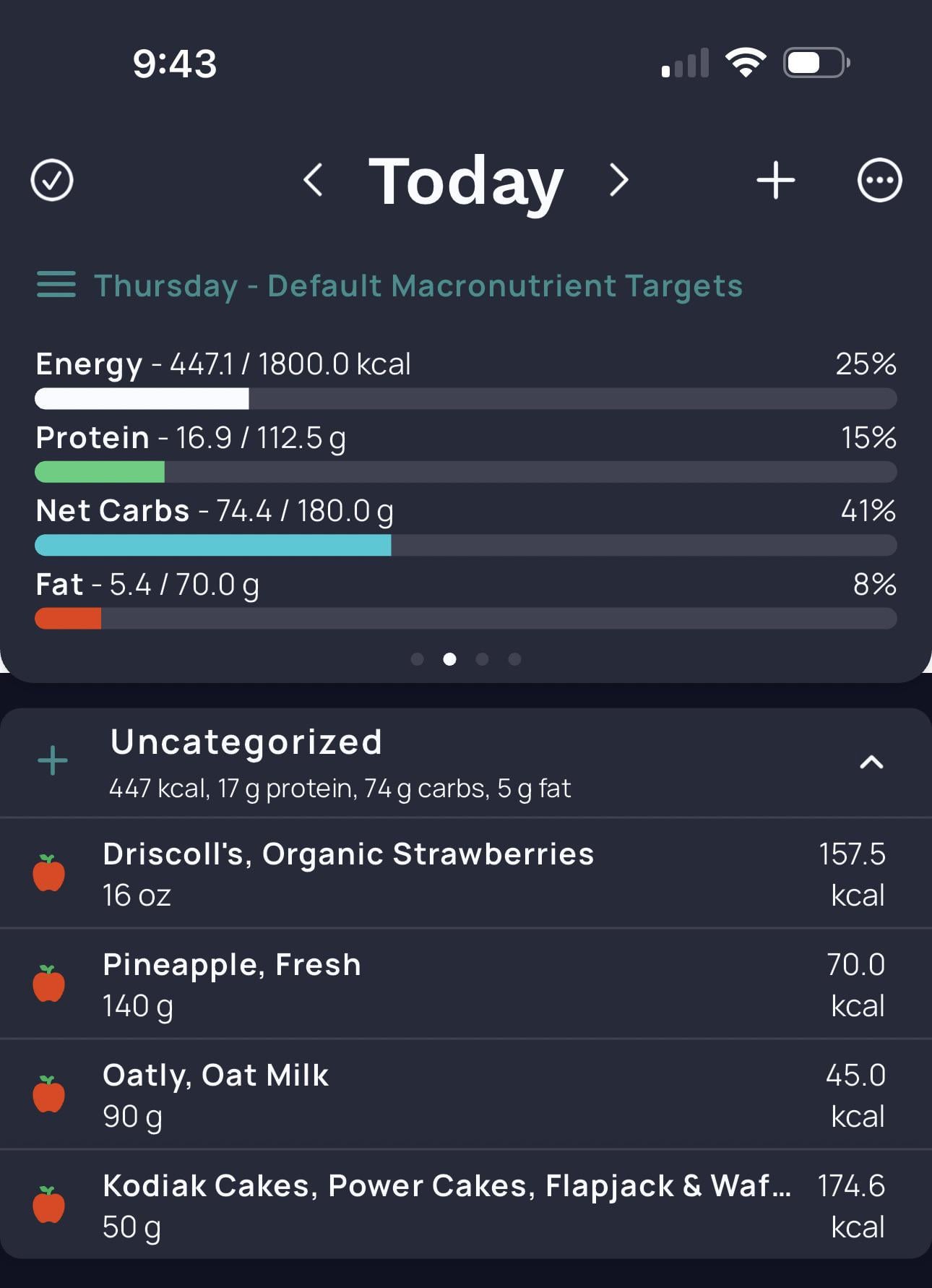Tap the checkmark circle to complete day

pyautogui.click(x=52, y=180)
